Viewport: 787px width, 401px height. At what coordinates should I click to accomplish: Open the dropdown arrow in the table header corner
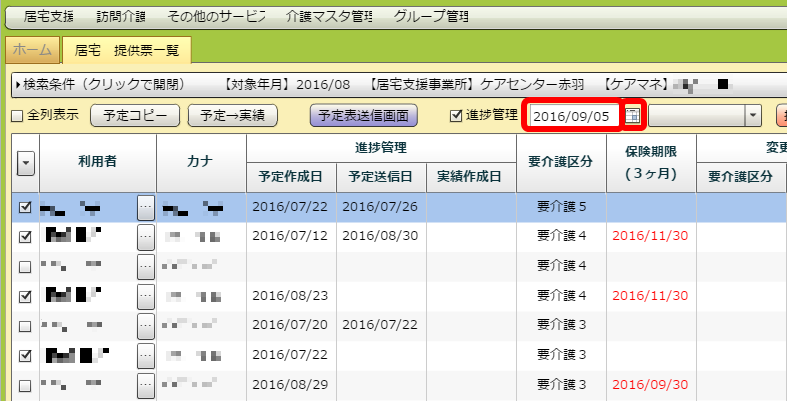click(x=25, y=163)
